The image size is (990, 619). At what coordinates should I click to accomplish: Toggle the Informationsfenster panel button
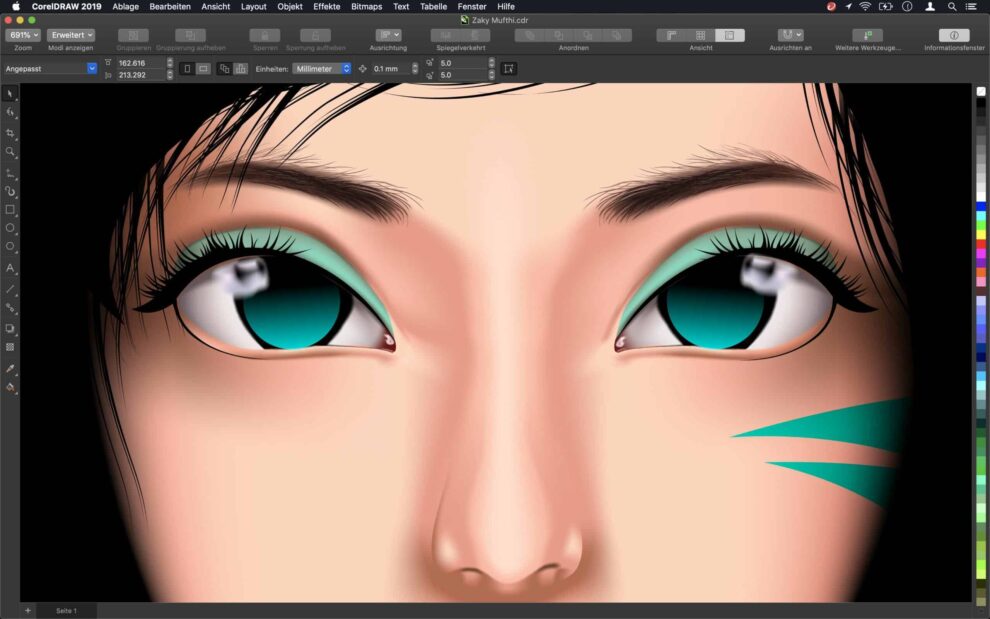pyautogui.click(x=954, y=35)
